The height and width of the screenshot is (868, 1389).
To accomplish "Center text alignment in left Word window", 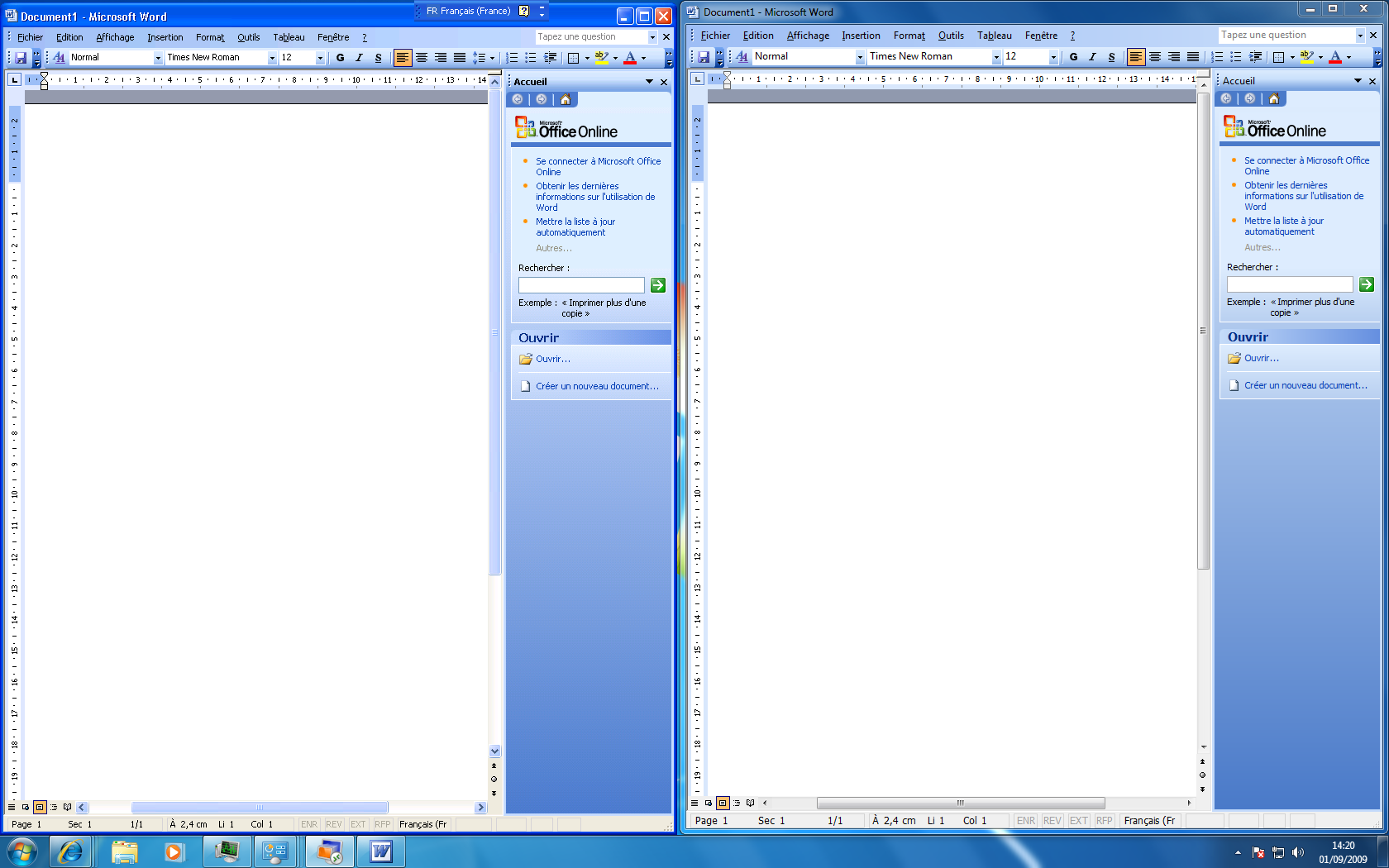I will 422,58.
